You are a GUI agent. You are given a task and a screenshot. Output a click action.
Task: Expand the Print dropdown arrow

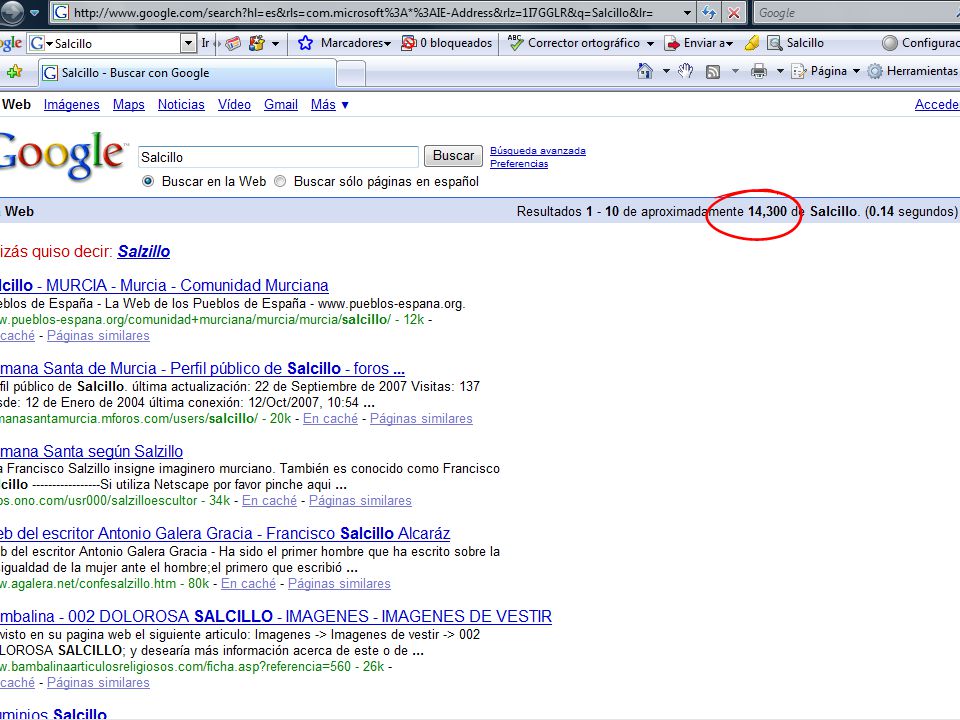pos(780,71)
